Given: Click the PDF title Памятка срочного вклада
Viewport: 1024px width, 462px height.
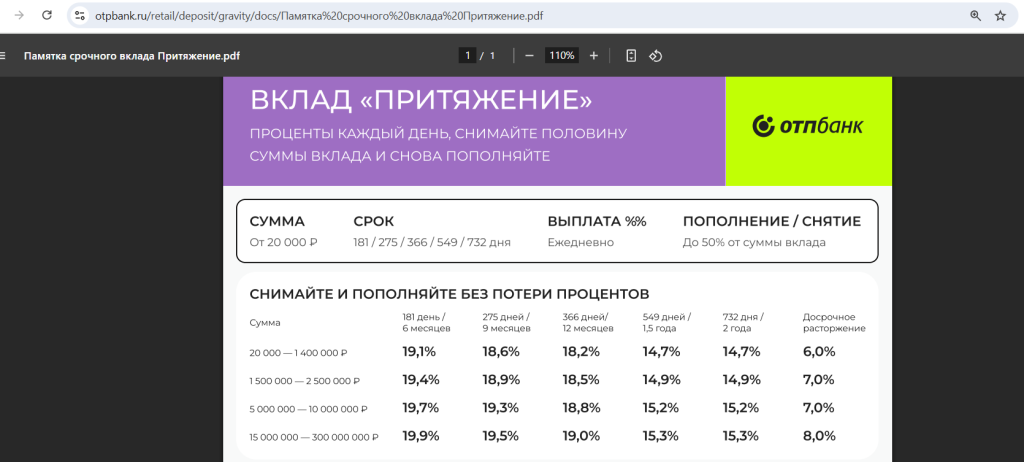Looking at the screenshot, I should click(132, 56).
